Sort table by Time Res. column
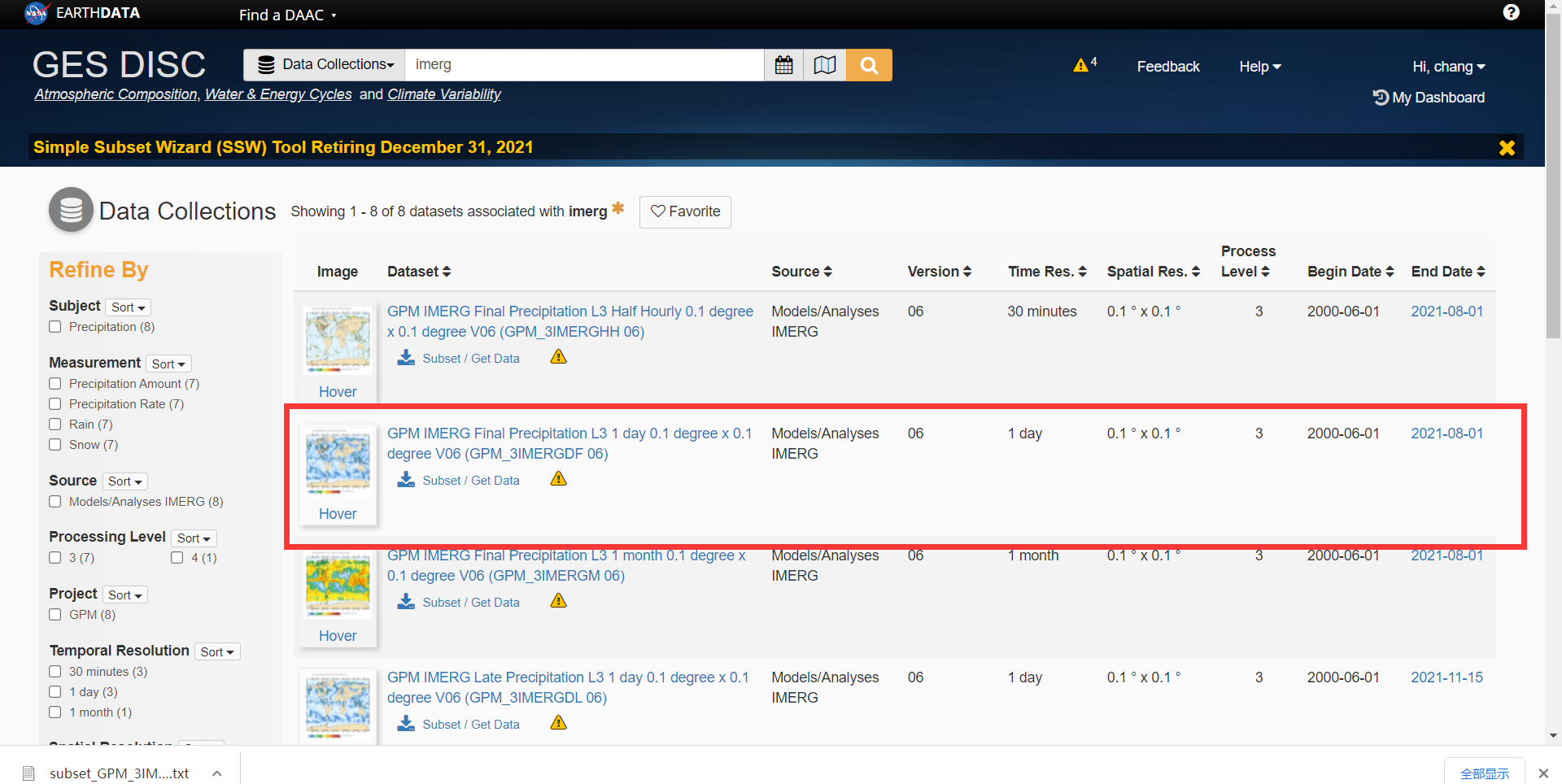This screenshot has width=1562, height=784. point(1047,272)
